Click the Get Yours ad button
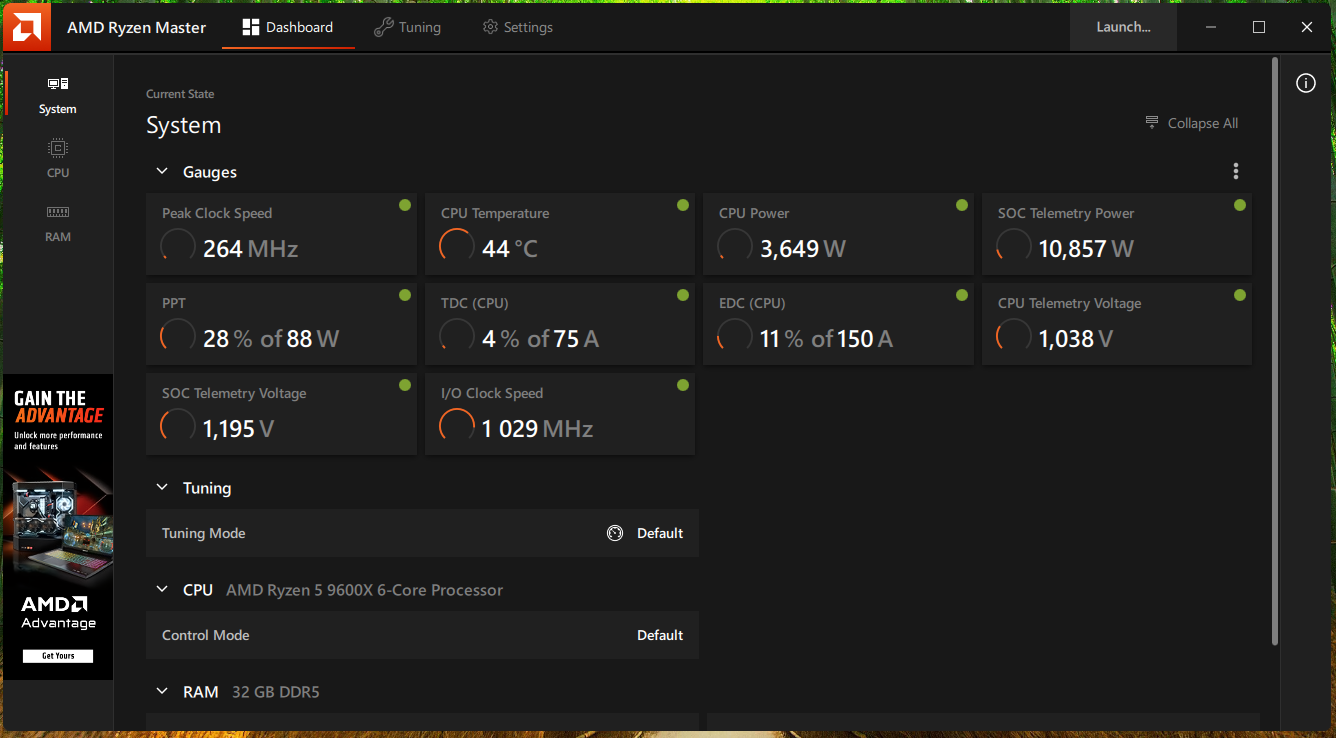Screen dimensions: 1336x738 (58, 656)
